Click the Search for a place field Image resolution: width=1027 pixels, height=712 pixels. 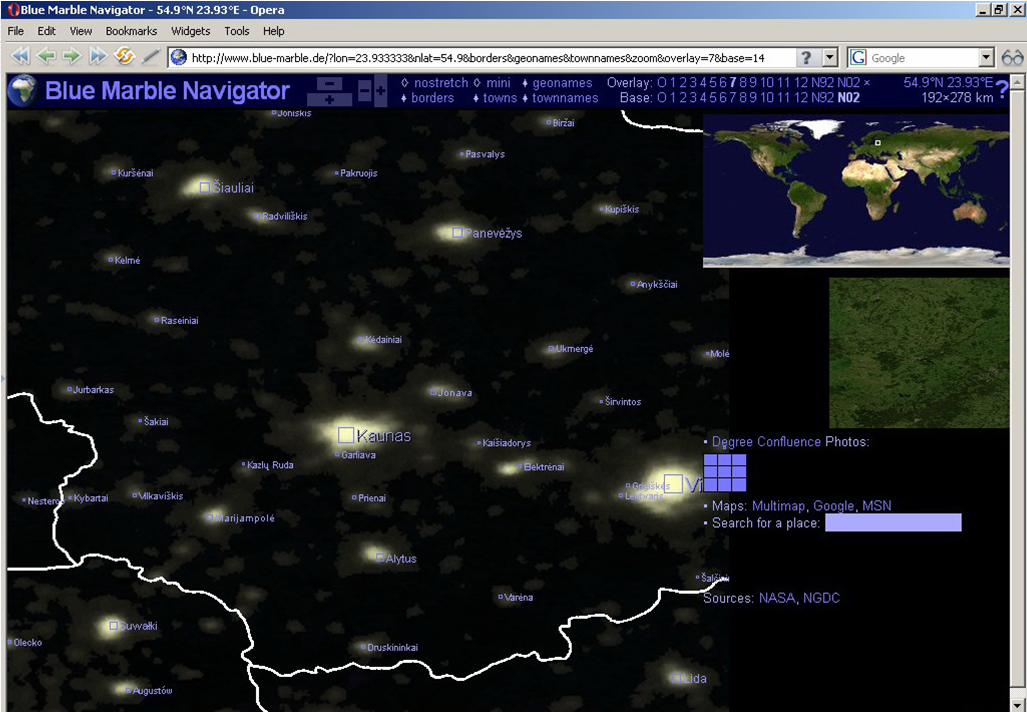point(892,523)
